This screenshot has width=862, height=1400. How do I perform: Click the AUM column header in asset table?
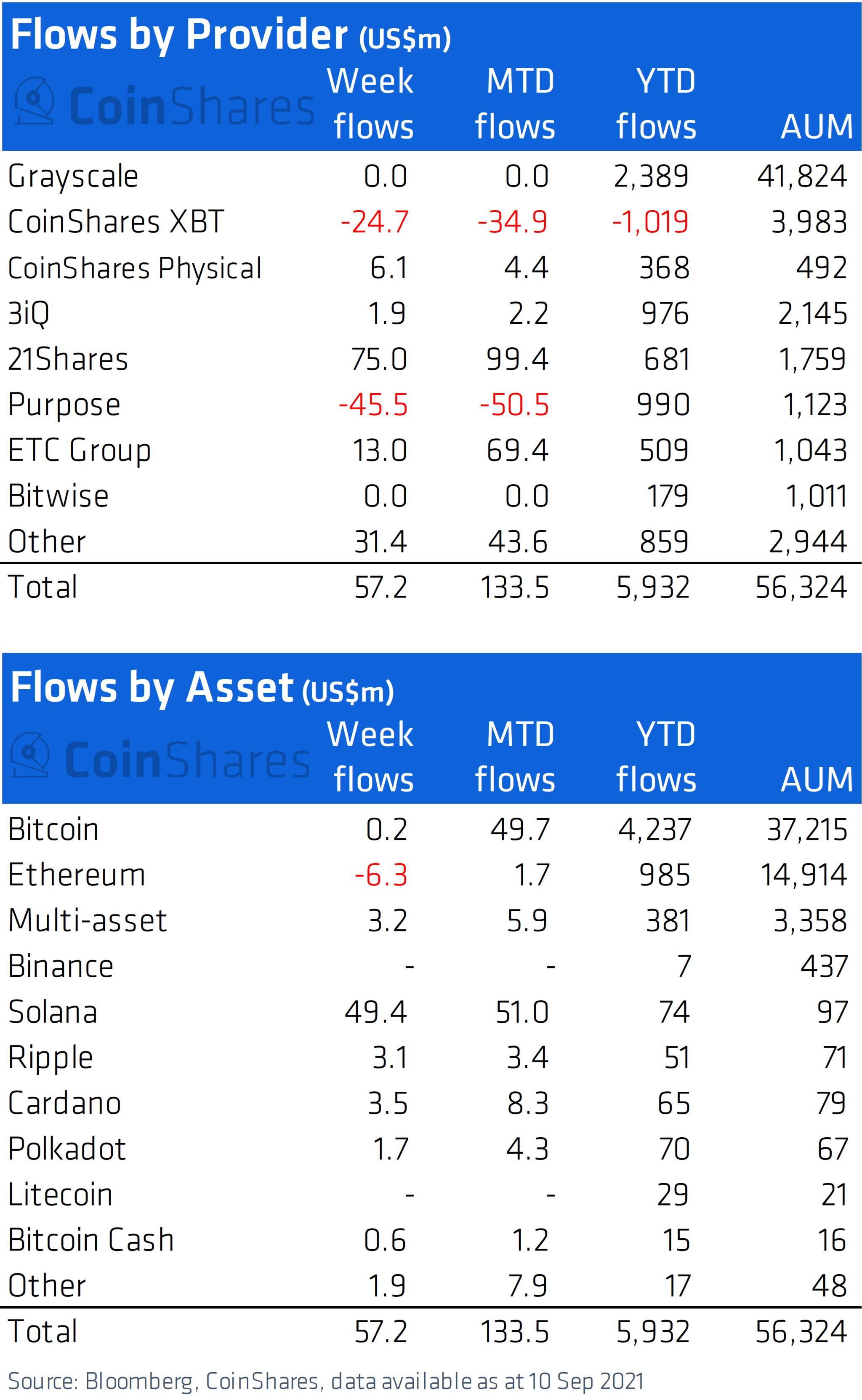[817, 779]
